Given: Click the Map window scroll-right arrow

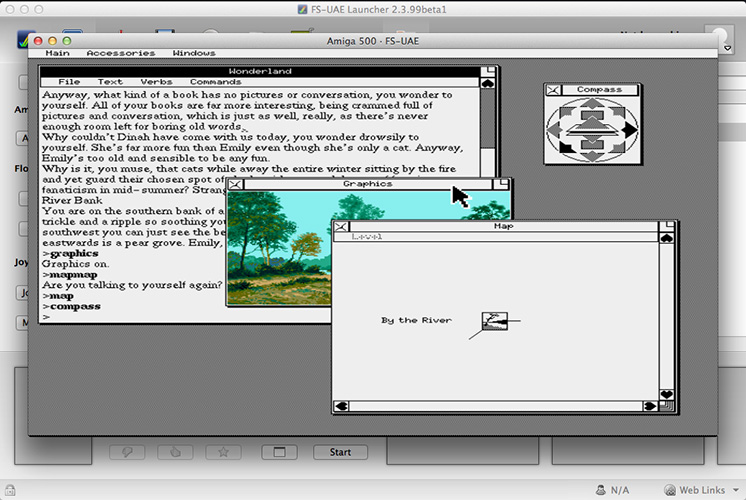Looking at the screenshot, I should pyautogui.click(x=651, y=406).
